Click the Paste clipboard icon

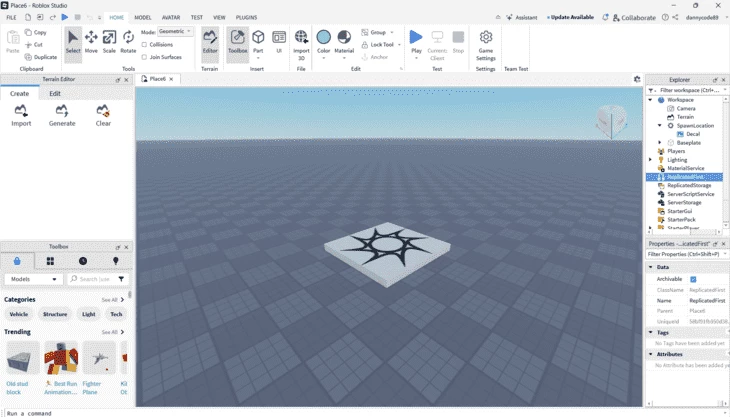13,37
